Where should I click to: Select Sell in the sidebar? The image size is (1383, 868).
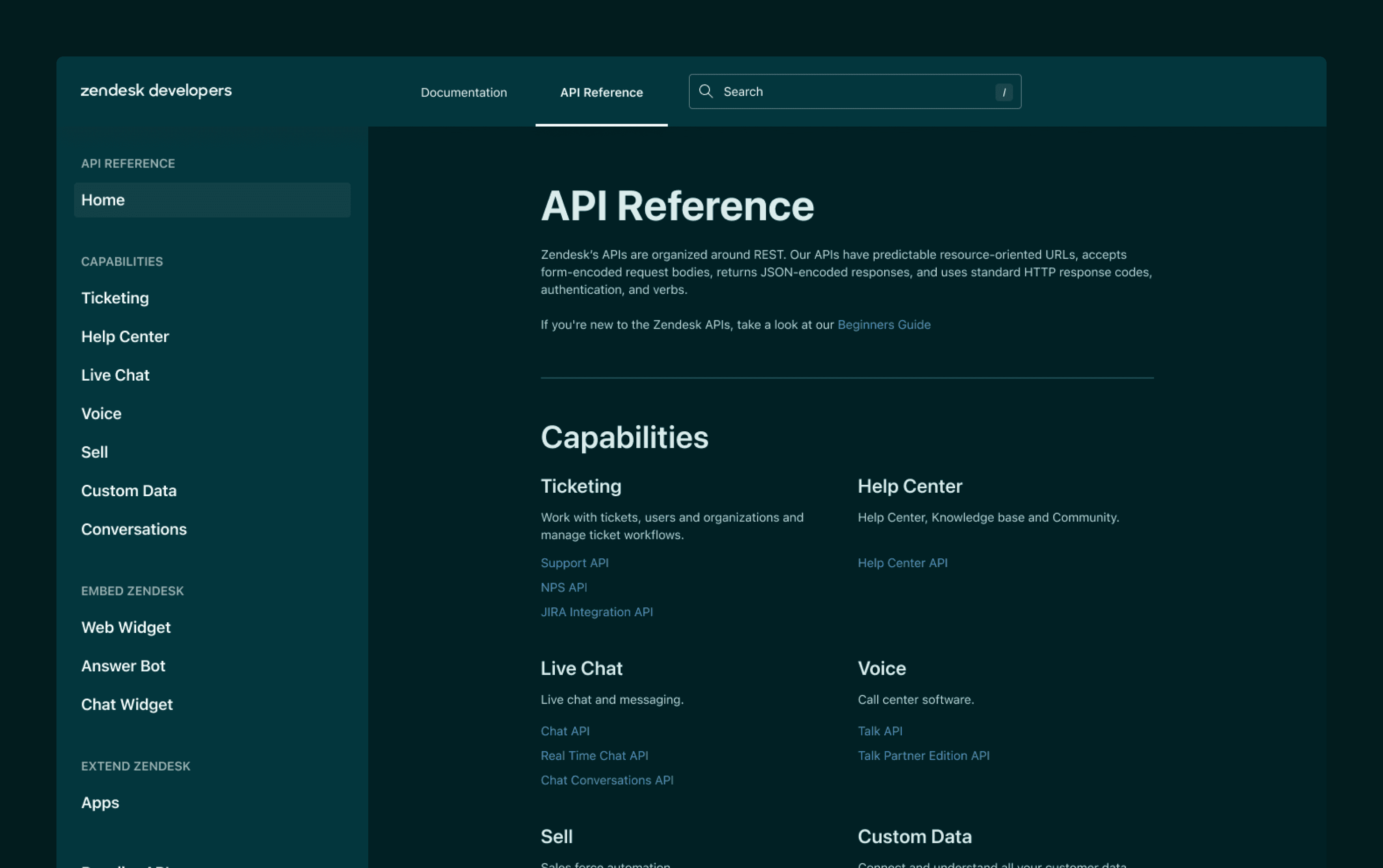pos(94,452)
